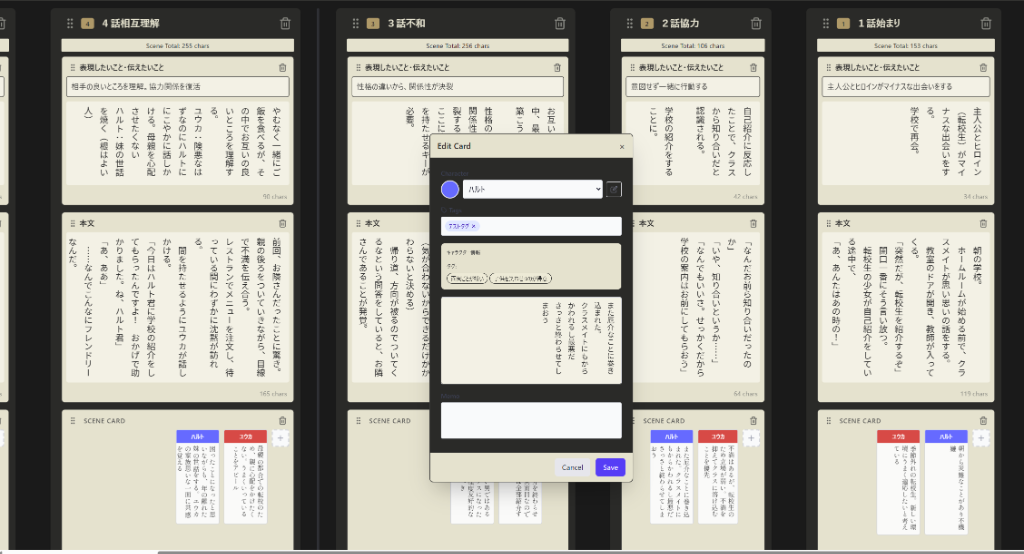Save the edited card
Image resolution: width=1024 pixels, height=554 pixels.
pos(610,467)
